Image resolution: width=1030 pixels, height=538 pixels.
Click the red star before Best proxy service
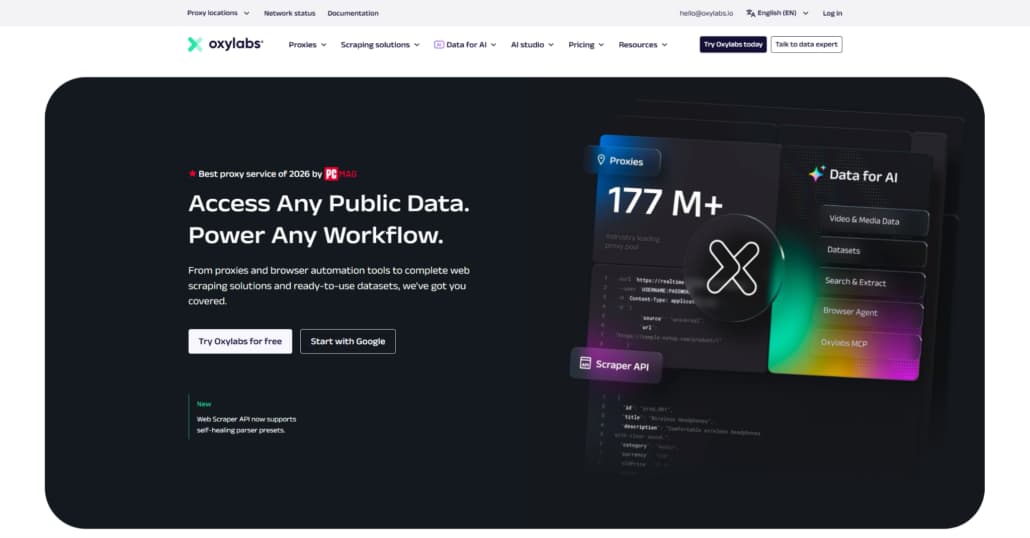coord(192,173)
